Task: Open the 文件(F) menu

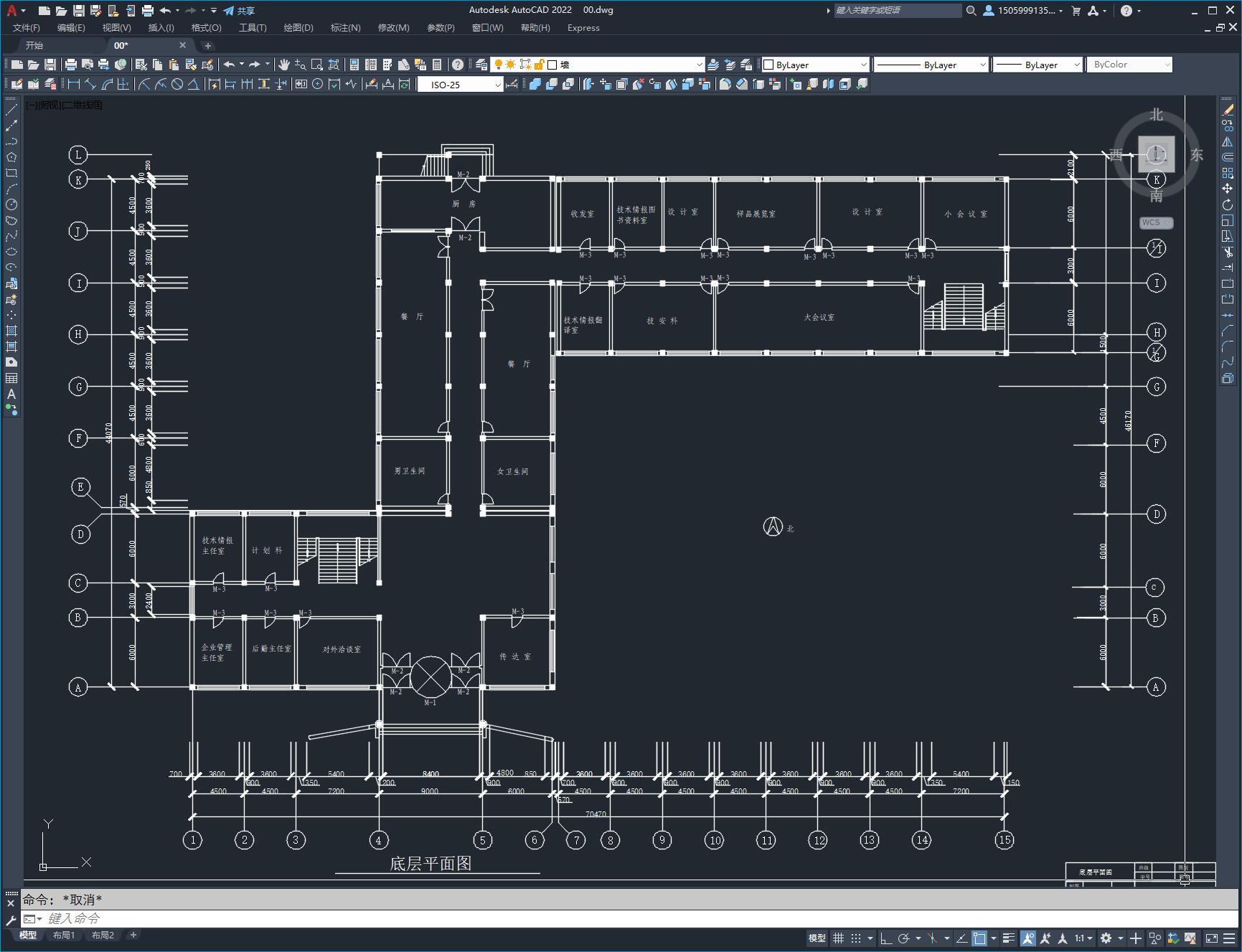Action: pos(27,27)
